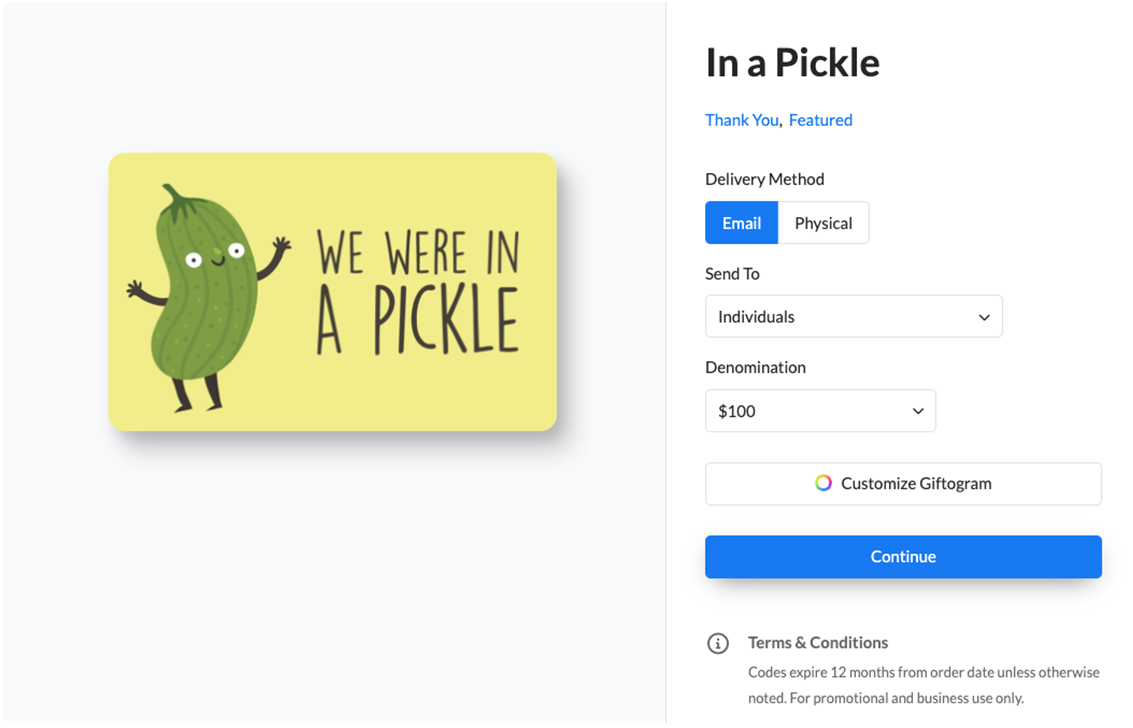Open the Thank You category
This screenshot has height=728, width=1133.
742,119
